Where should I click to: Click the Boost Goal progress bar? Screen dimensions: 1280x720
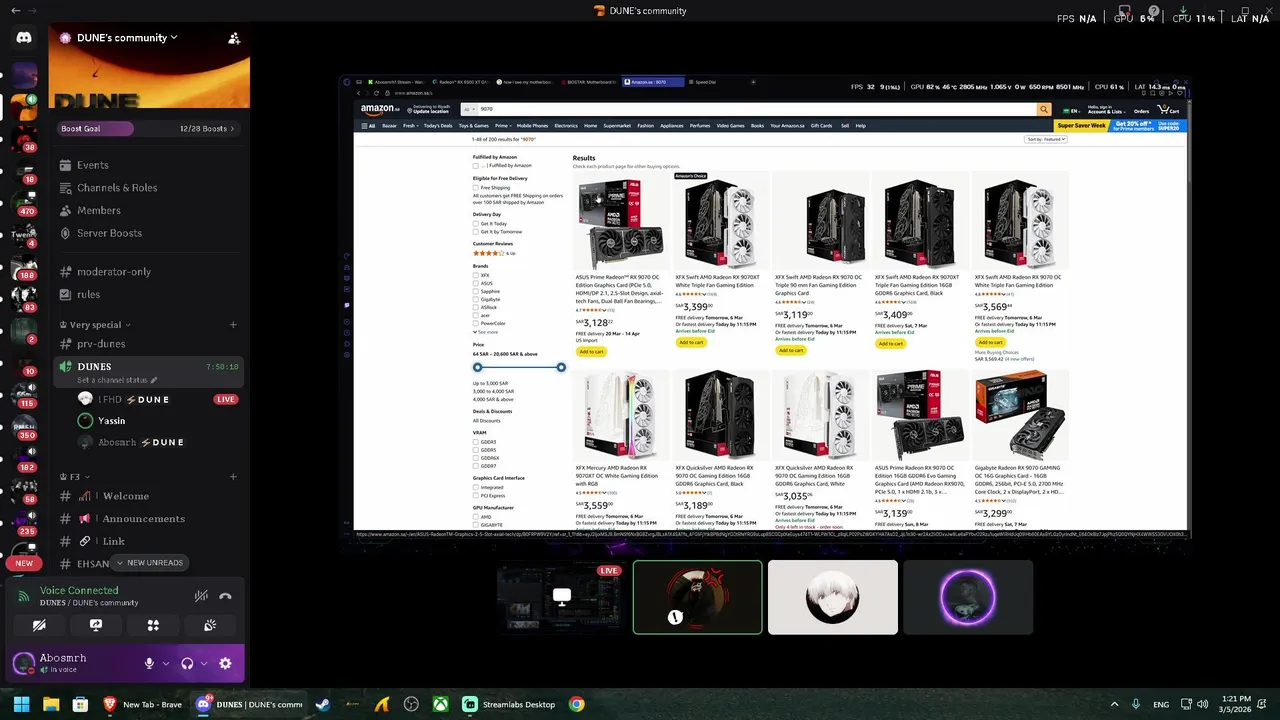click(149, 128)
